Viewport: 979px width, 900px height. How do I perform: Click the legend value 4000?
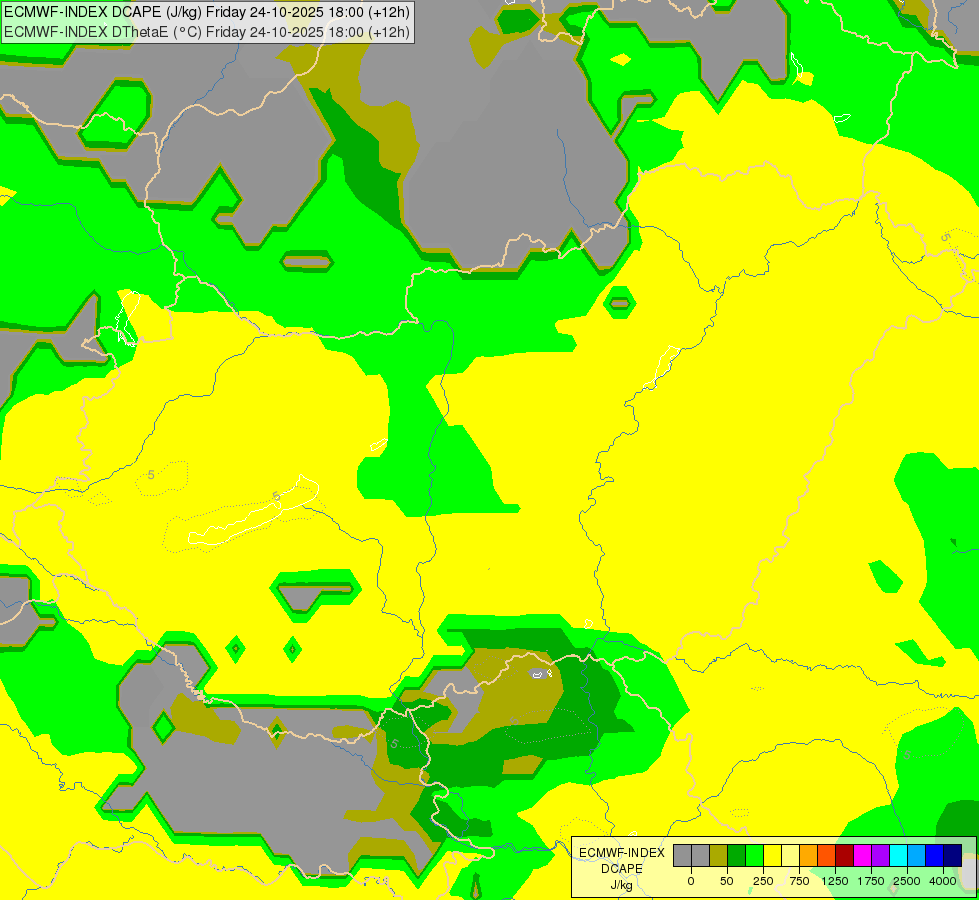[943, 881]
